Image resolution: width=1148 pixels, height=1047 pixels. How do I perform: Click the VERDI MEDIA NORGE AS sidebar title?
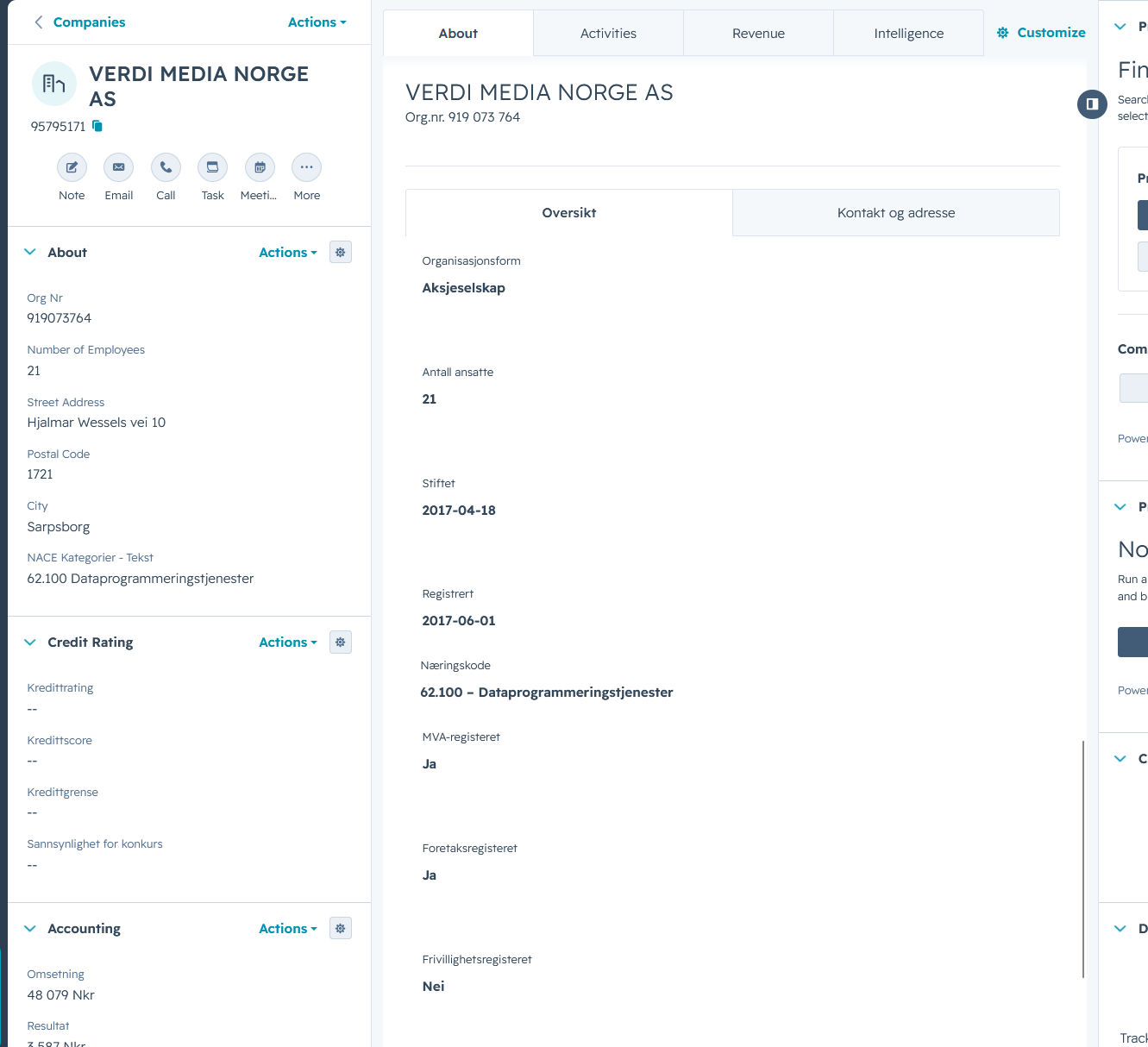pos(198,86)
